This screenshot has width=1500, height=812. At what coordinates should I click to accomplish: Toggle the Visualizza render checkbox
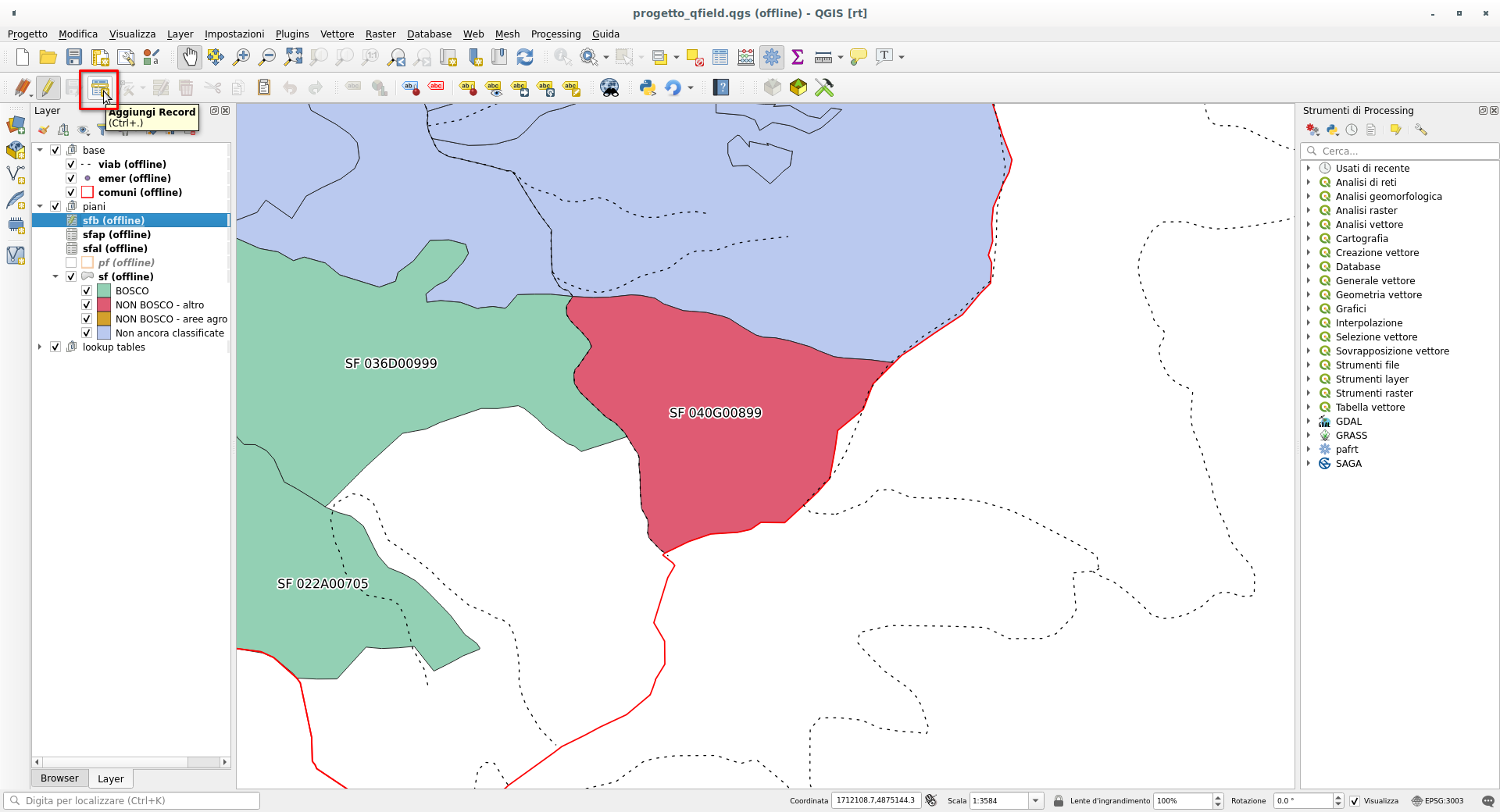pos(1355,800)
